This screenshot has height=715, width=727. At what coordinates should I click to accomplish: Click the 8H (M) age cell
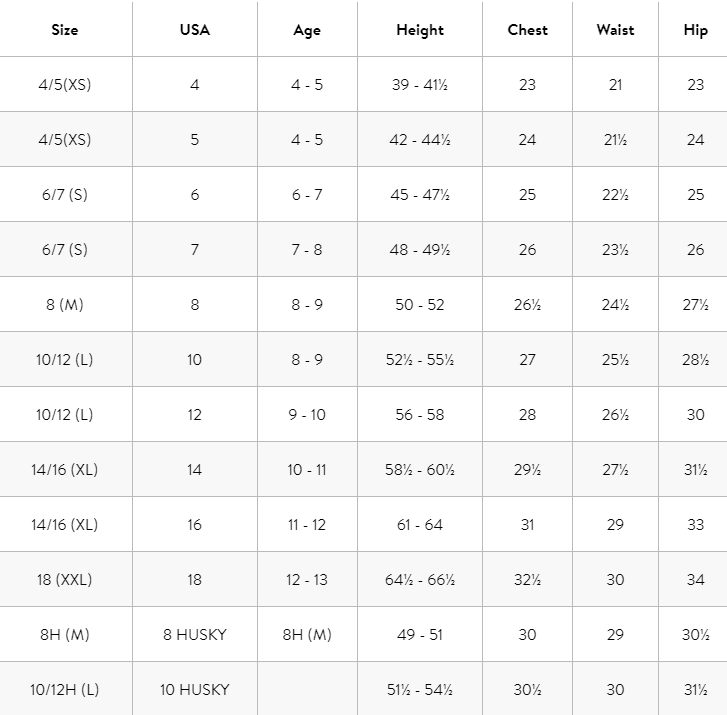click(x=307, y=634)
